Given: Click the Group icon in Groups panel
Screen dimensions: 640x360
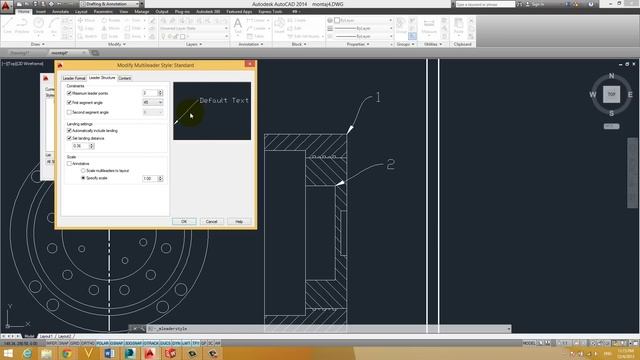Looking at the screenshot, I should pos(401,25).
